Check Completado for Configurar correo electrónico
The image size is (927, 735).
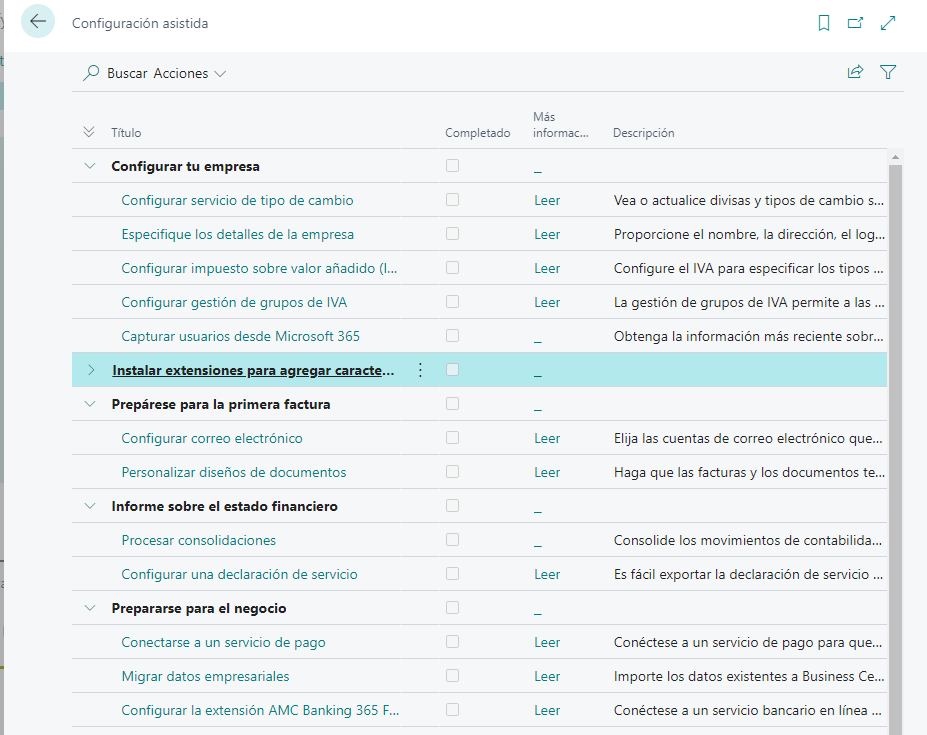[x=452, y=438]
